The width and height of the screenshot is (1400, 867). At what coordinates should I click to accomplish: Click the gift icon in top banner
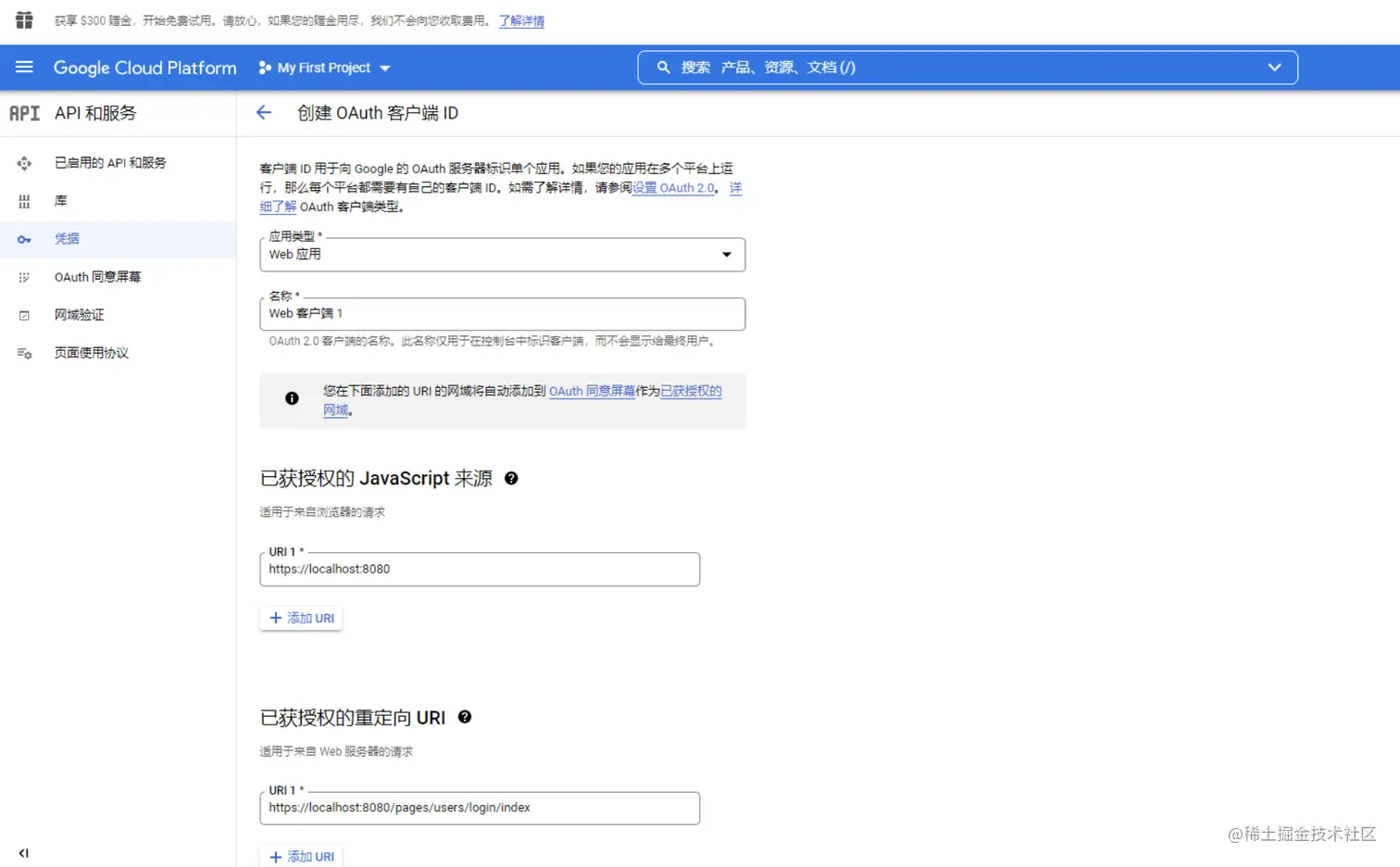(x=24, y=19)
